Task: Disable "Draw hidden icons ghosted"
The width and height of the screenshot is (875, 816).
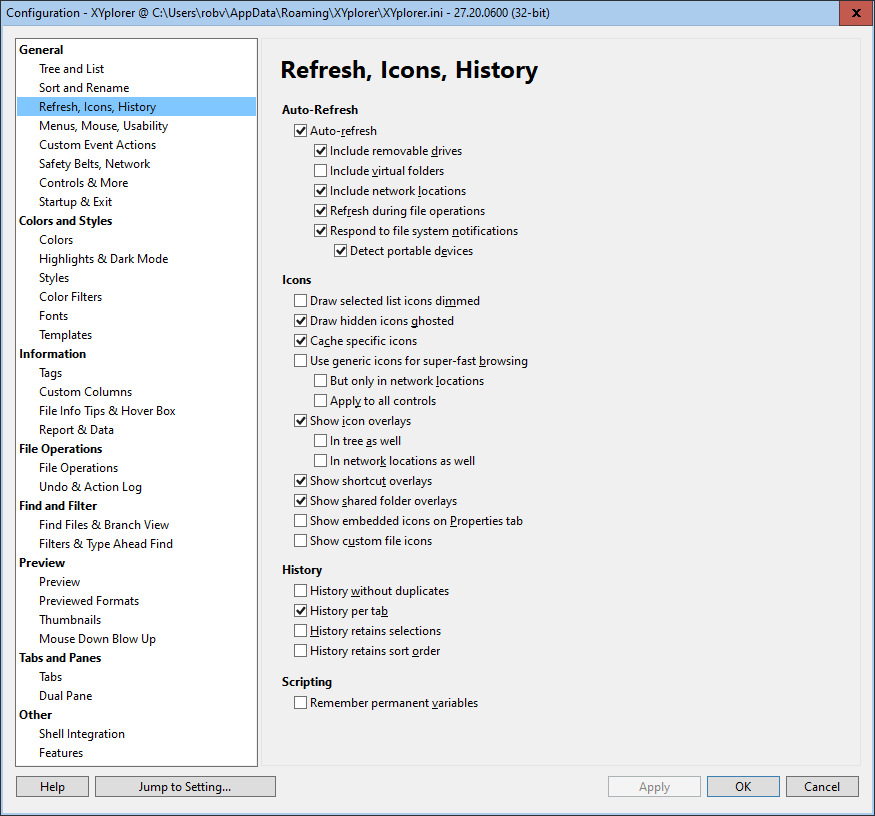Action: tap(300, 320)
